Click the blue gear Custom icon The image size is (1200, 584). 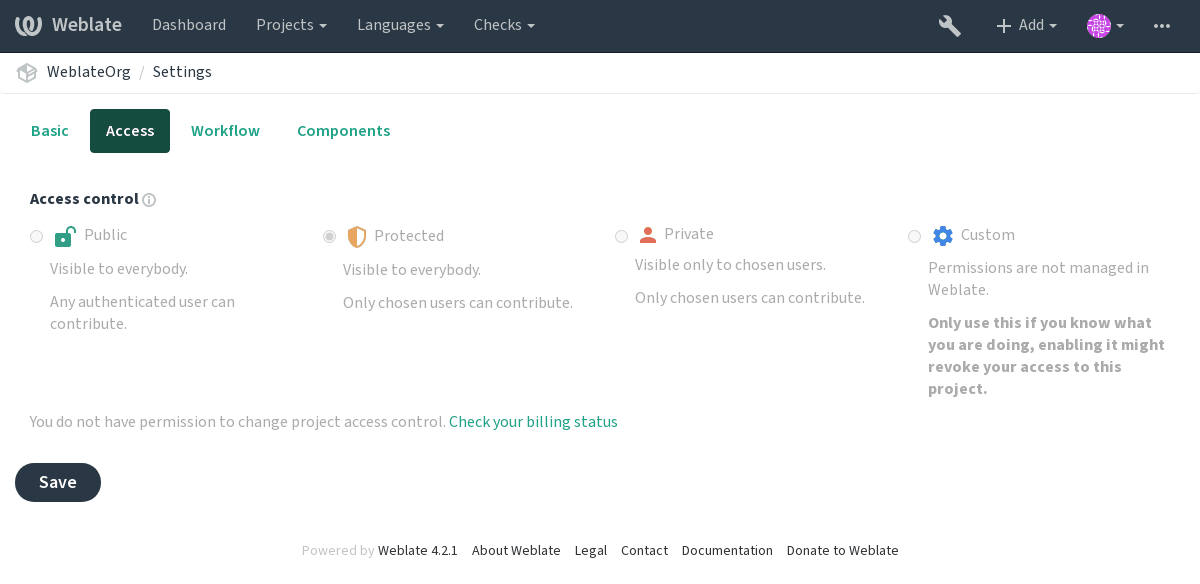pyautogui.click(x=943, y=236)
